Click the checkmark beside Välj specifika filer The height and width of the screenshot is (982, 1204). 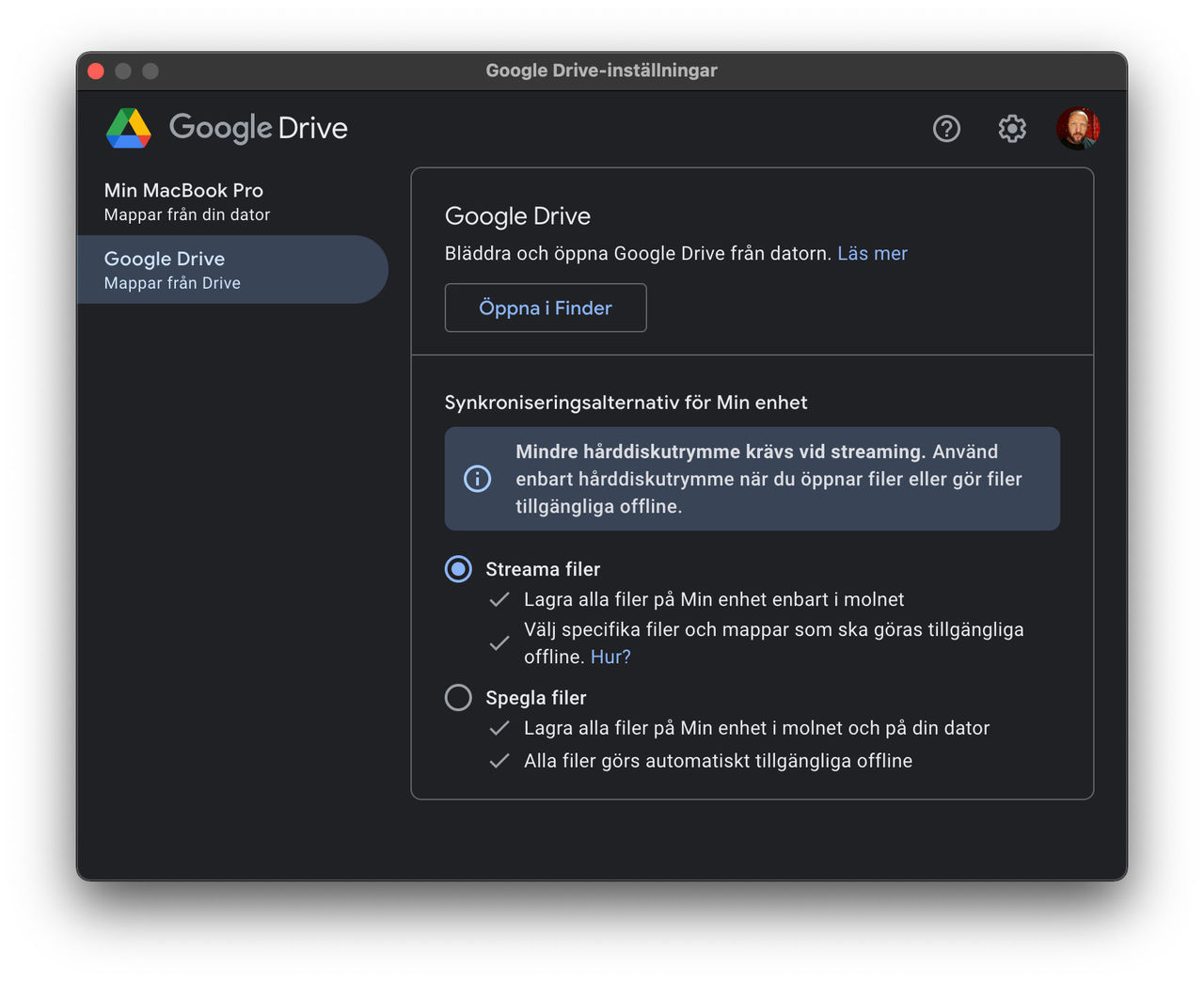(x=499, y=643)
